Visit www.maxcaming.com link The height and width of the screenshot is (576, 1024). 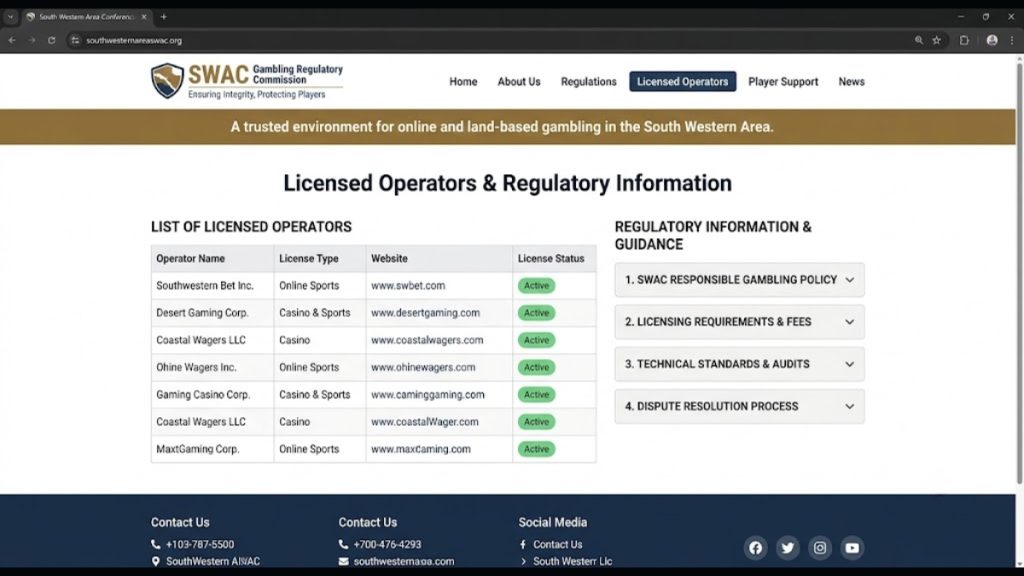pos(421,449)
